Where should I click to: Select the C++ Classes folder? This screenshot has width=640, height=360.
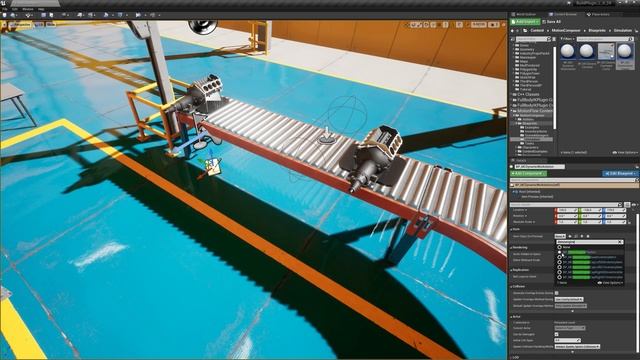click(x=528, y=94)
